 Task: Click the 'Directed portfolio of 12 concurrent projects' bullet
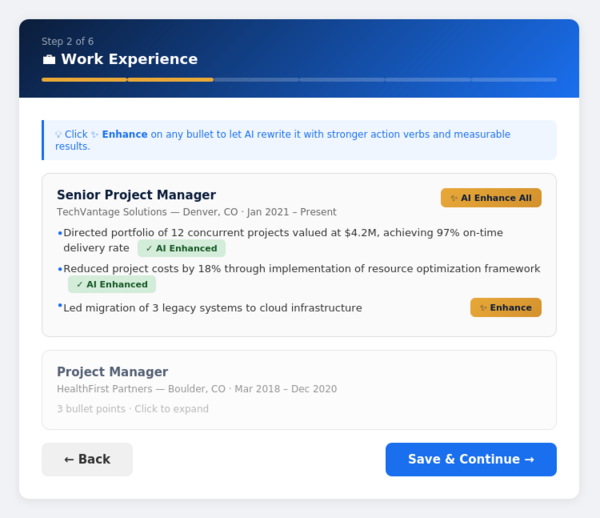pyautogui.click(x=282, y=233)
